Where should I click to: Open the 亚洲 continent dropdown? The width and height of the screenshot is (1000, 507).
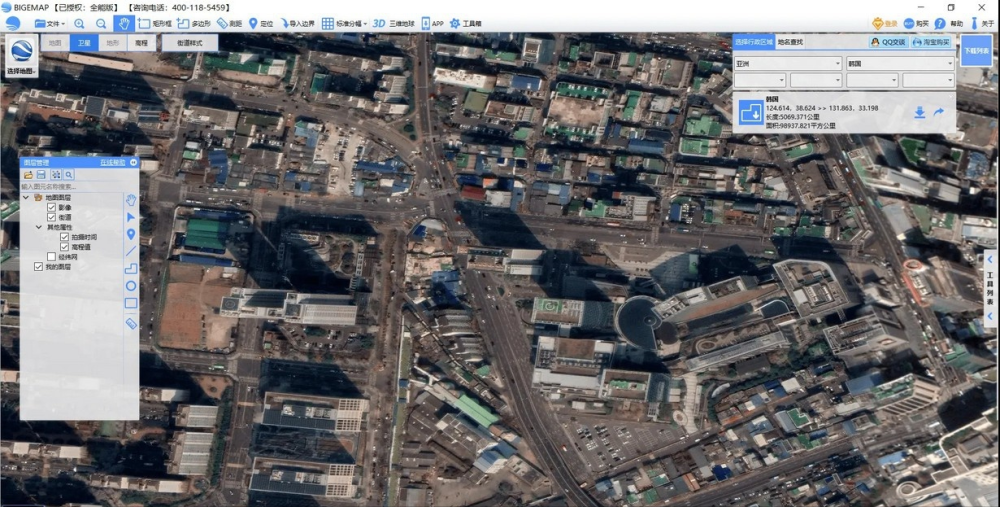coord(788,64)
